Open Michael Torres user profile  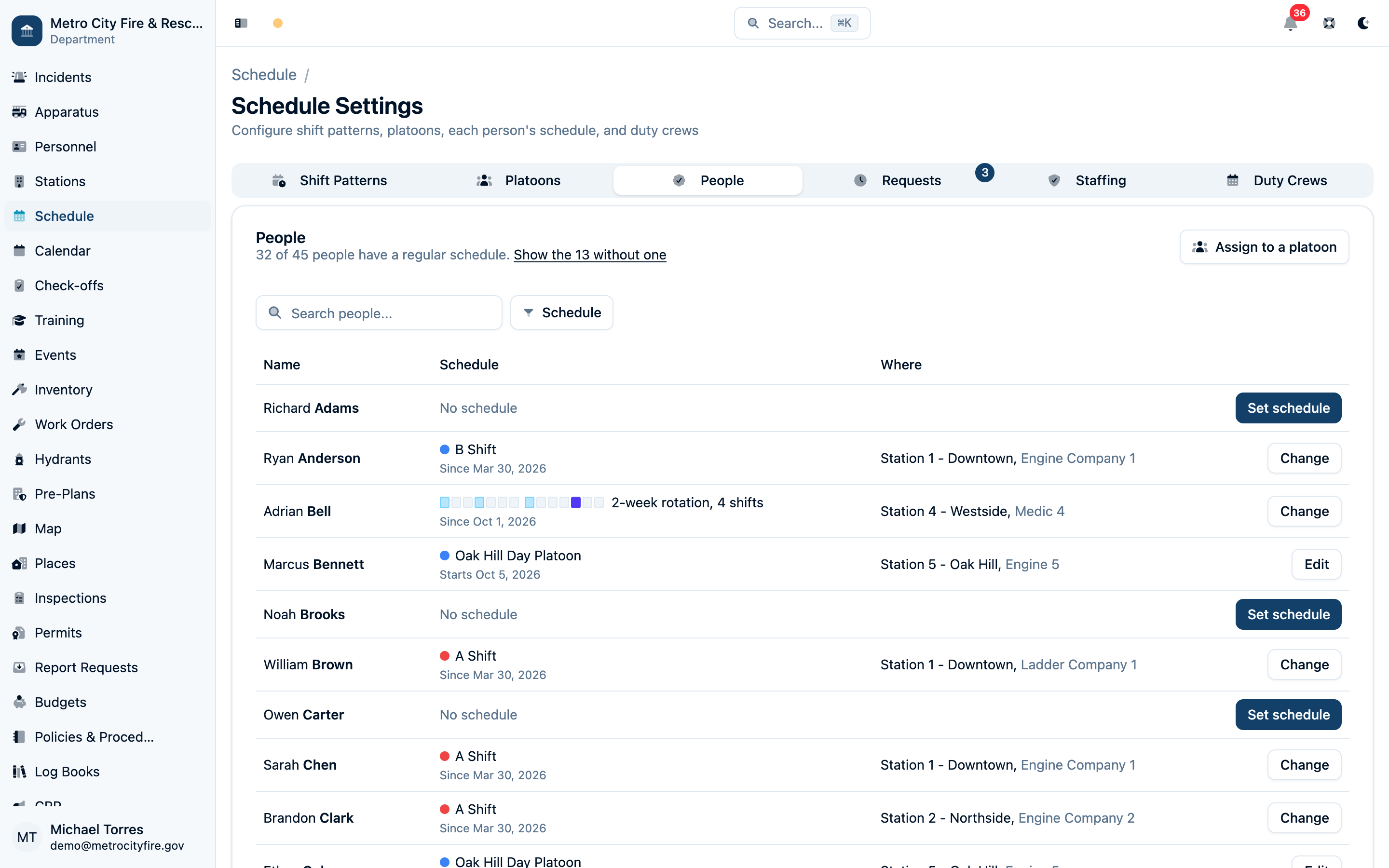108,837
